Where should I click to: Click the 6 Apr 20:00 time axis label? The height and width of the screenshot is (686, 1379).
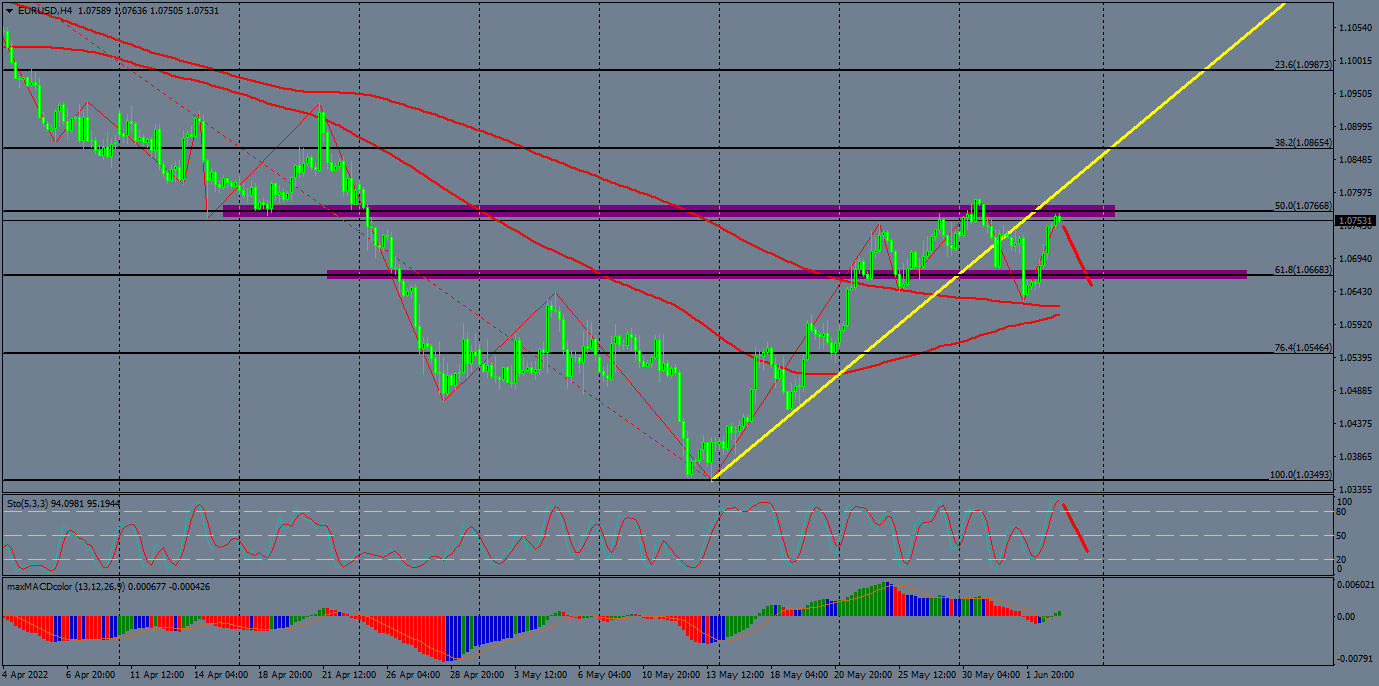(x=92, y=675)
